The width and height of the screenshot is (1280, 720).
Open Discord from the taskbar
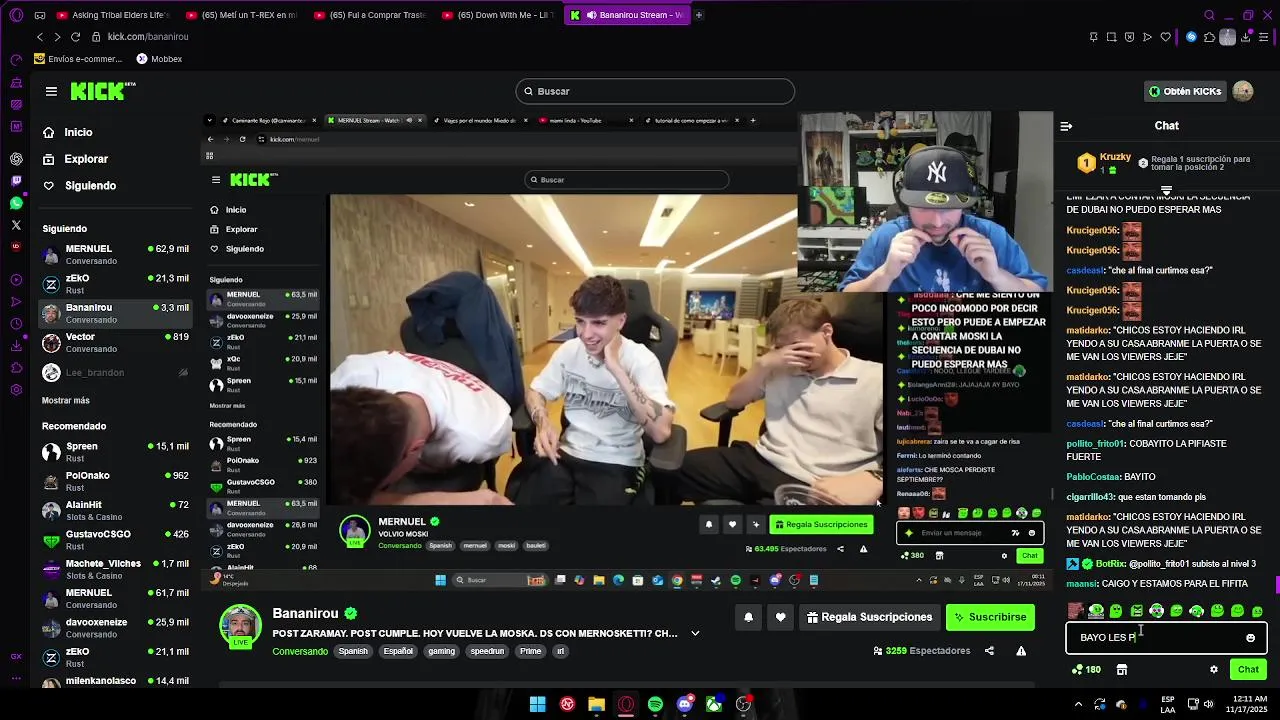[x=684, y=704]
